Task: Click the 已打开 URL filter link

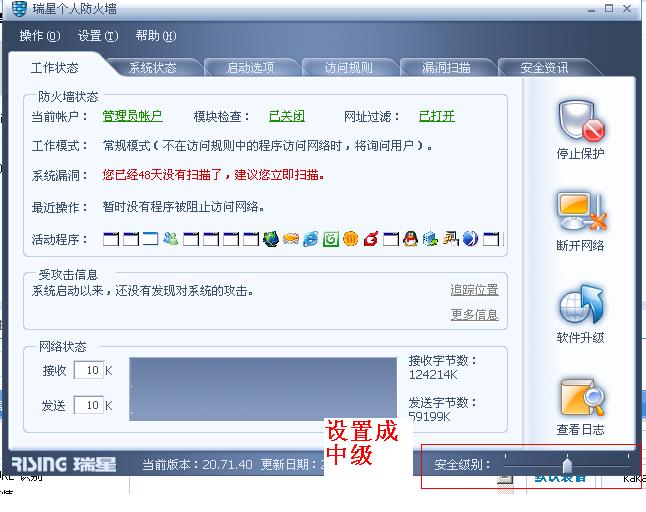Action: [437, 116]
